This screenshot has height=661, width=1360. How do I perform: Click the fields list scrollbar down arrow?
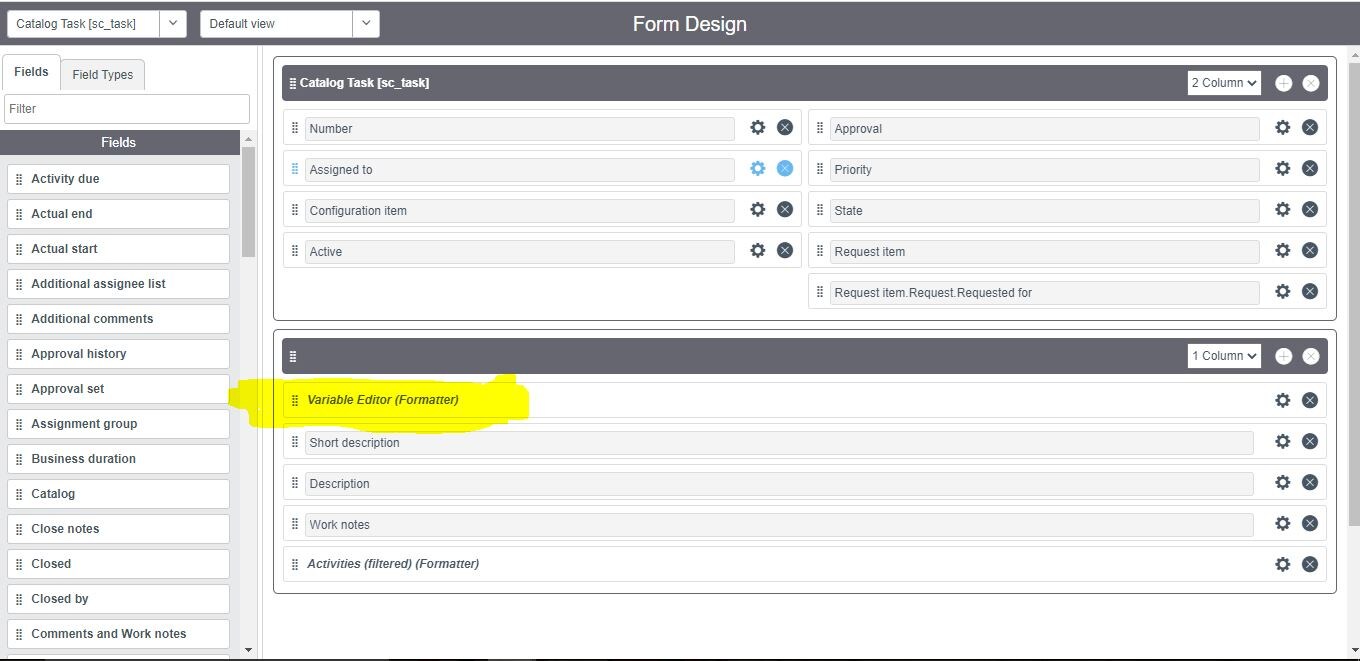click(x=249, y=650)
